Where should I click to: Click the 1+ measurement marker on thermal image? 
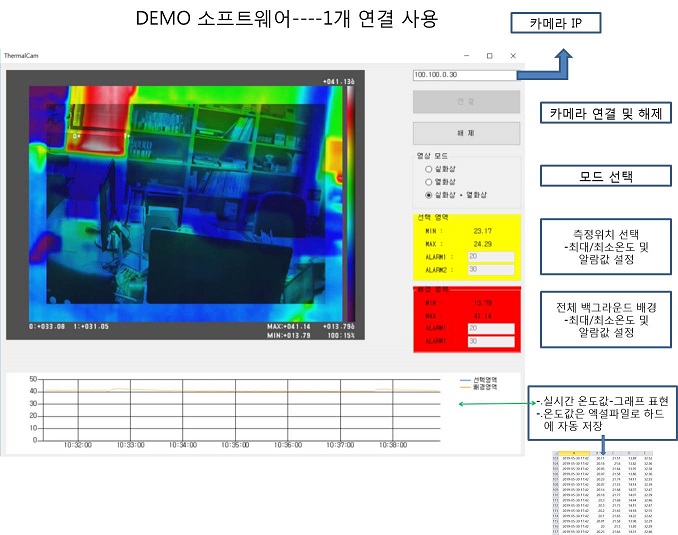click(x=127, y=136)
